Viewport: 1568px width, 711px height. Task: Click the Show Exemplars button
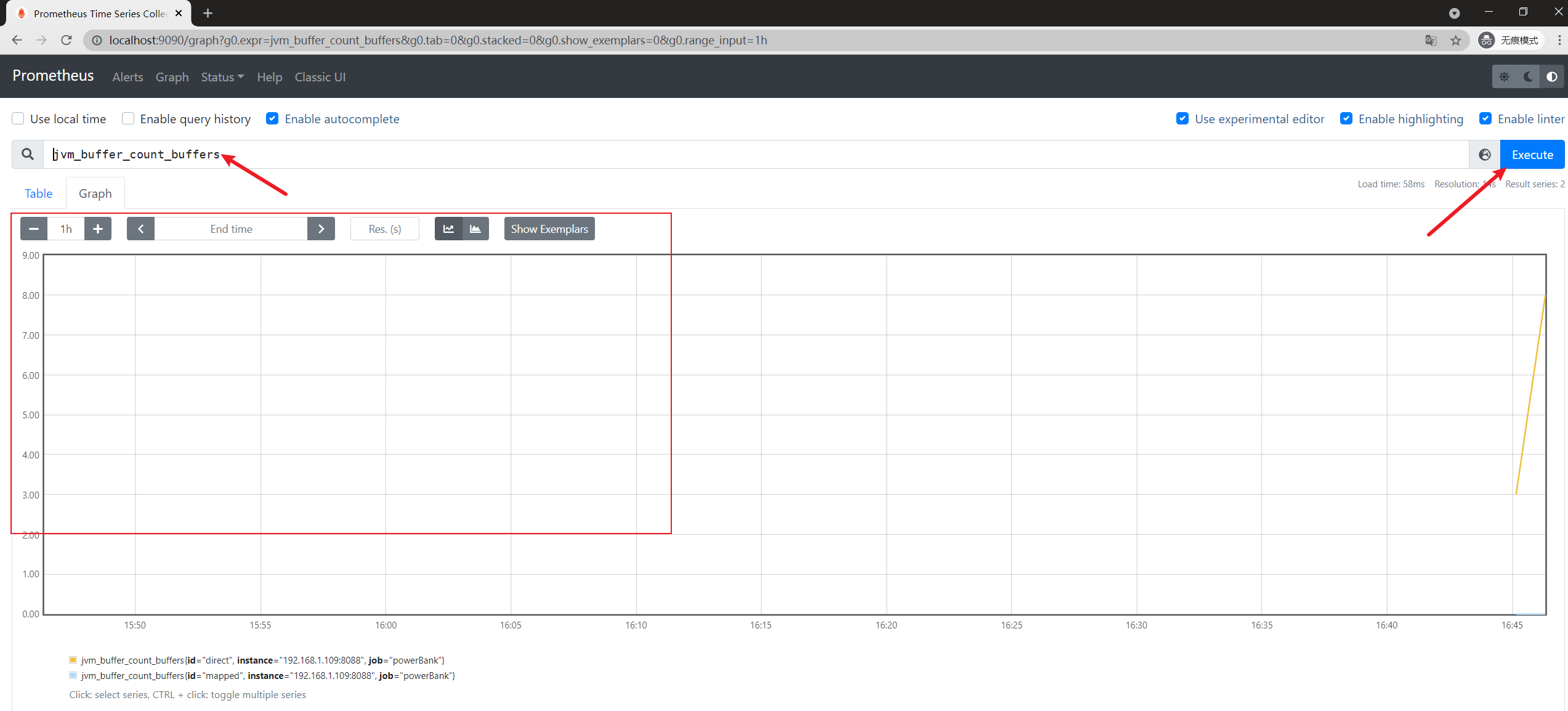(x=549, y=229)
